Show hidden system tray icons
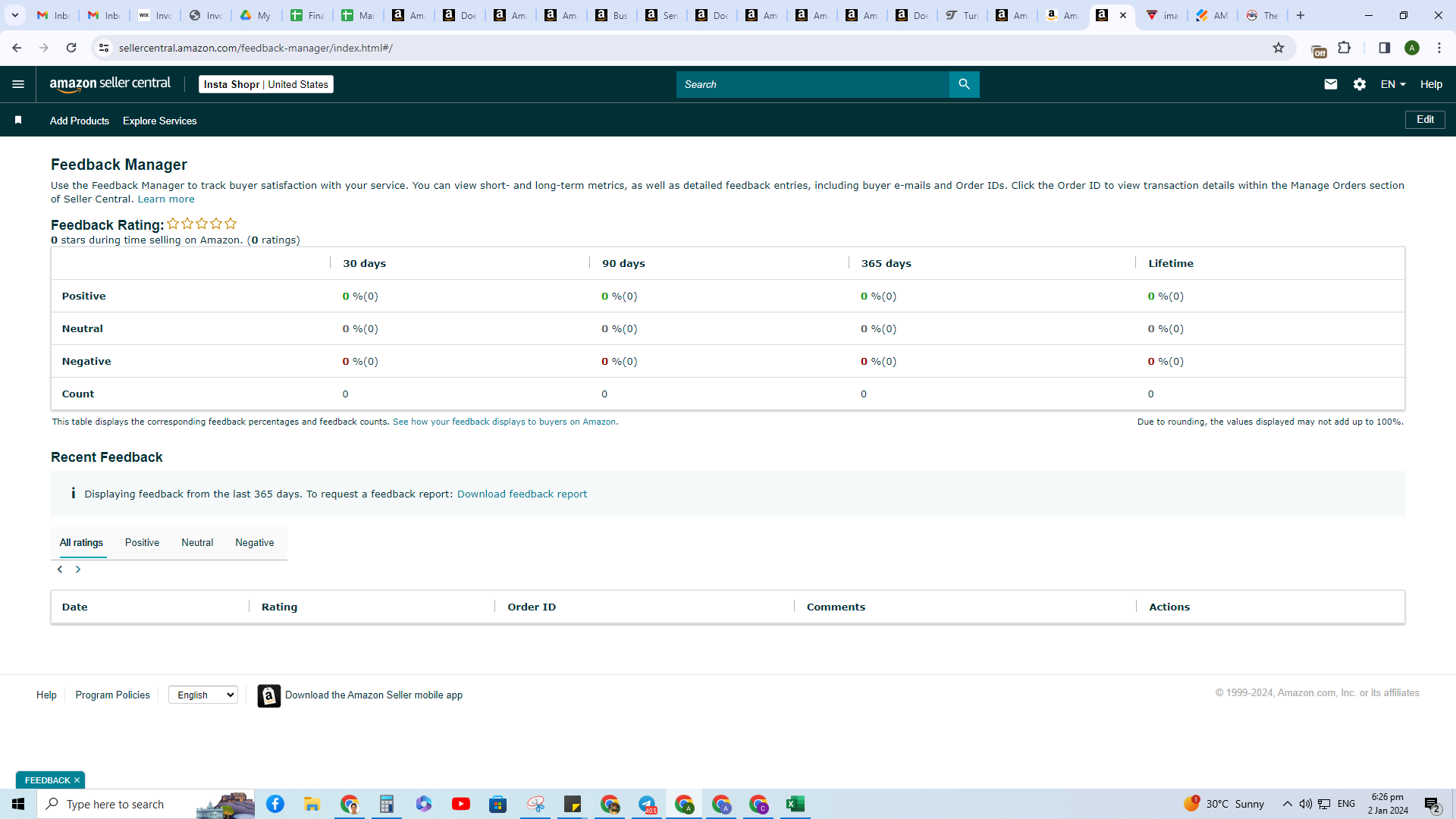 [1287, 804]
